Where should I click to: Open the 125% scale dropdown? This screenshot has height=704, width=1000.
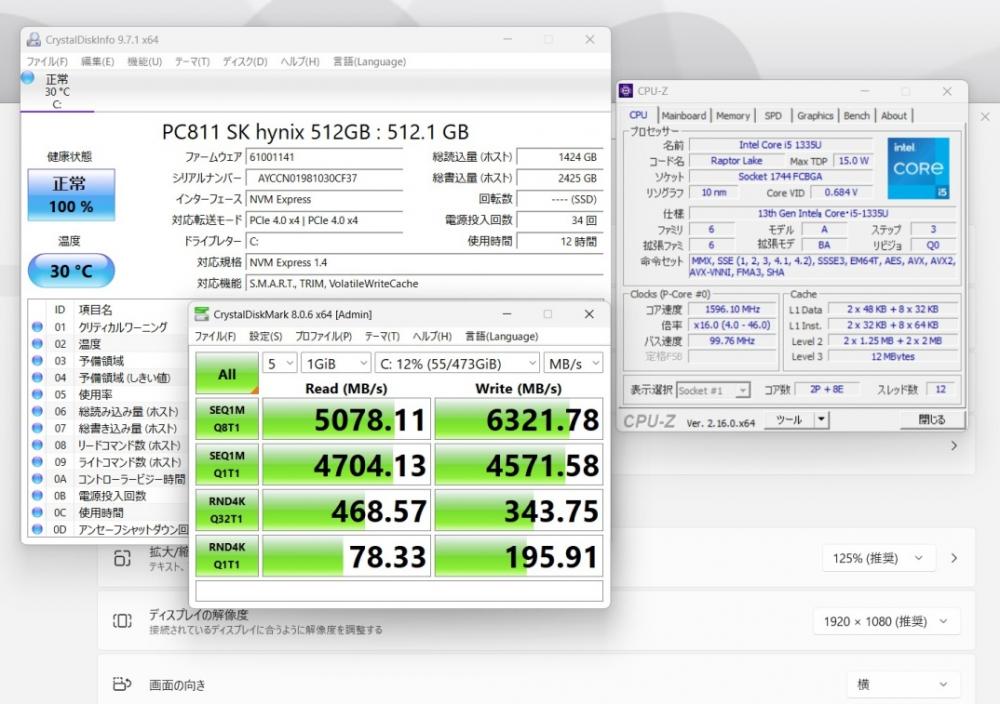[879, 558]
